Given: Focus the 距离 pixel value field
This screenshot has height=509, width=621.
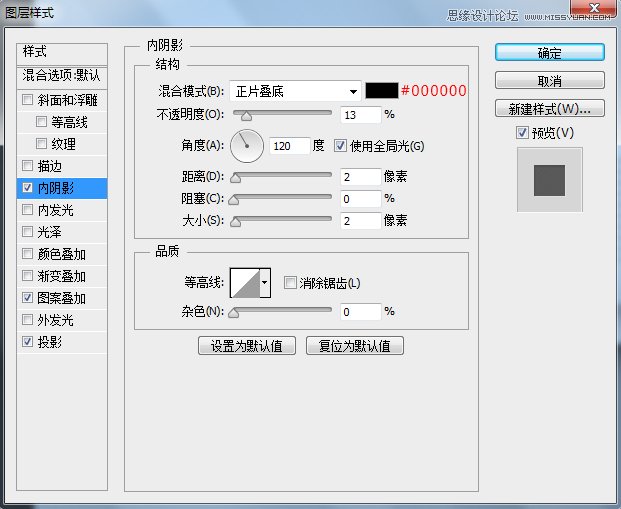Looking at the screenshot, I should [x=361, y=177].
